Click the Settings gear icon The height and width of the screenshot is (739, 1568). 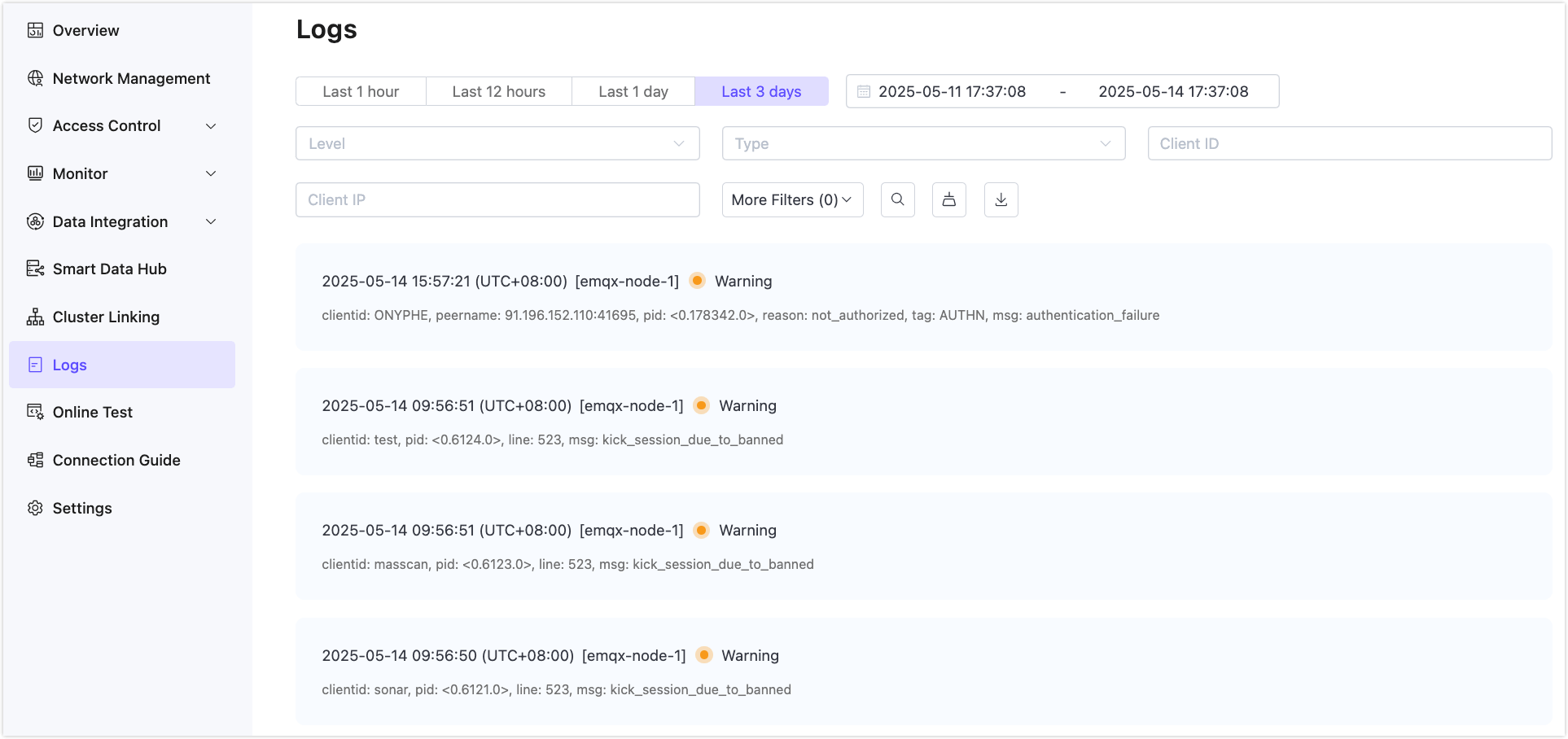(35, 508)
